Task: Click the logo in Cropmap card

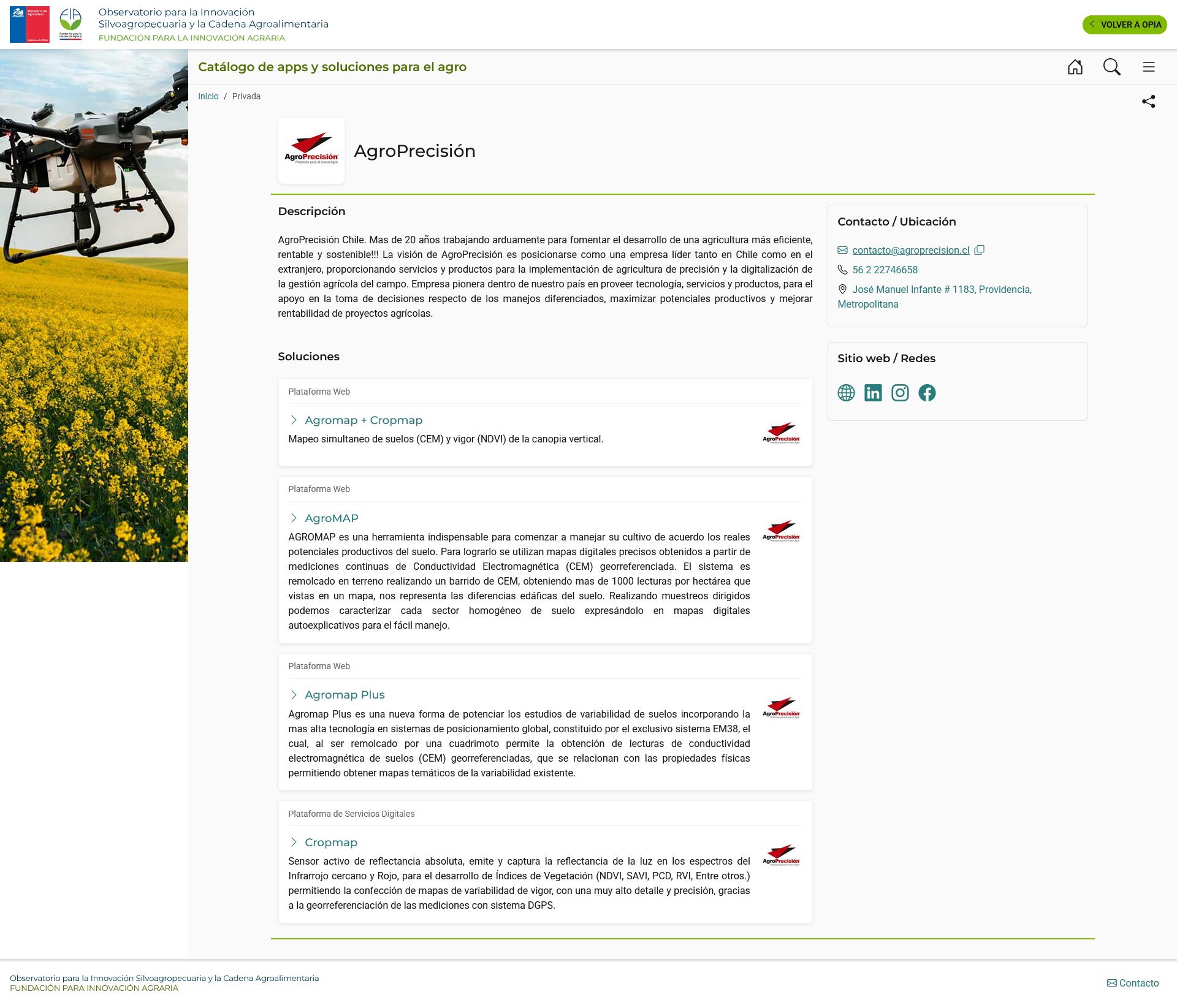Action: point(781,855)
